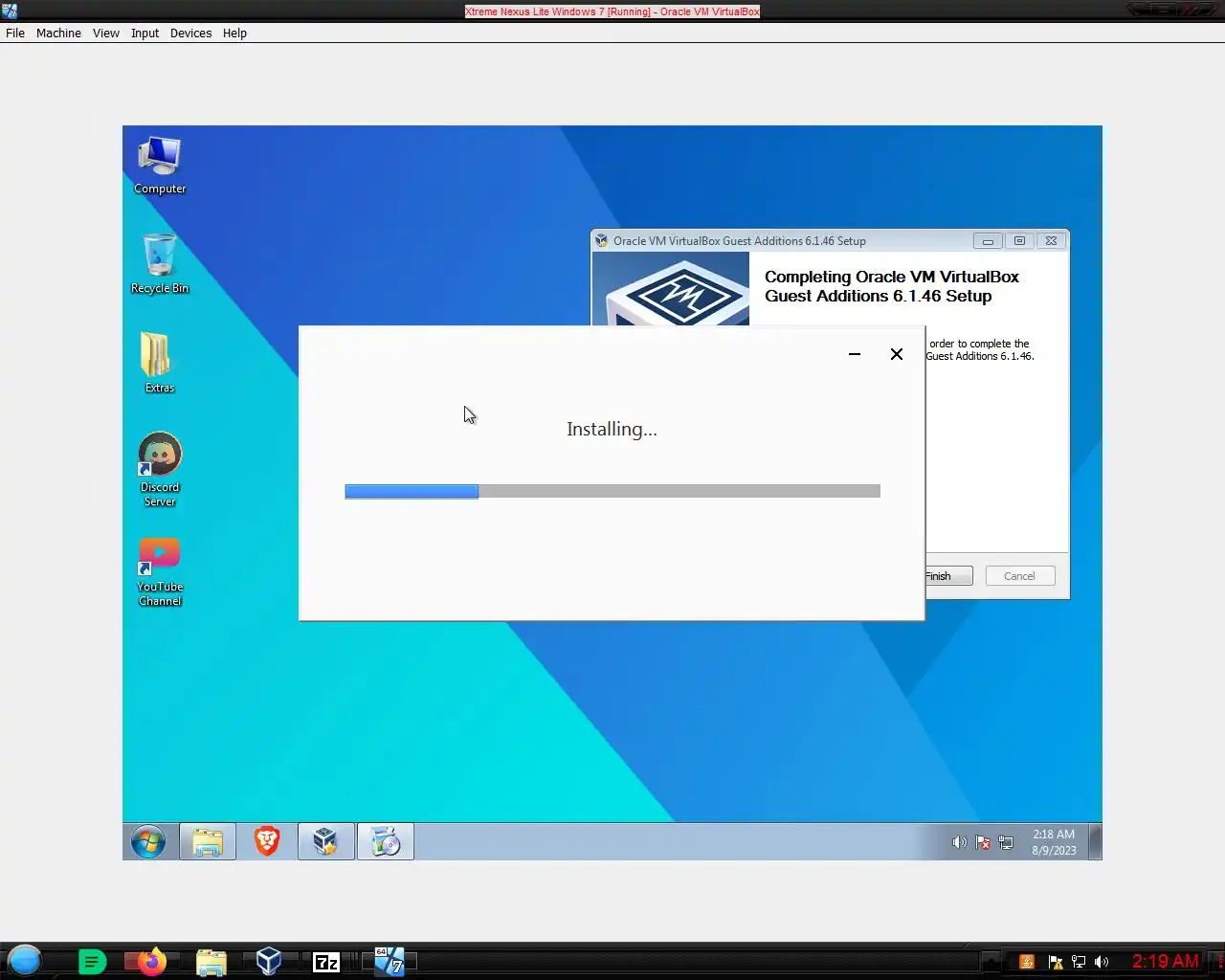Click the Installing progress bar
The image size is (1225, 980).
pyautogui.click(x=612, y=491)
